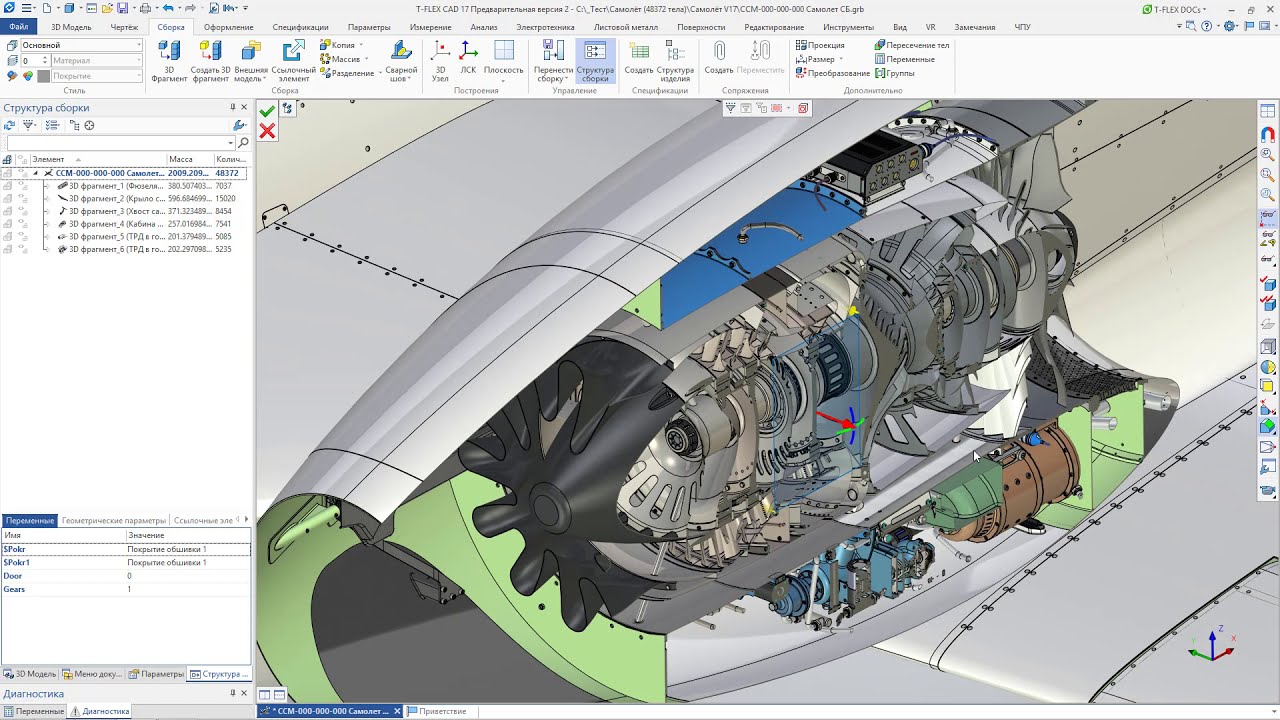Select the Ссылочный элемент tool
1280x720 pixels.
point(293,61)
